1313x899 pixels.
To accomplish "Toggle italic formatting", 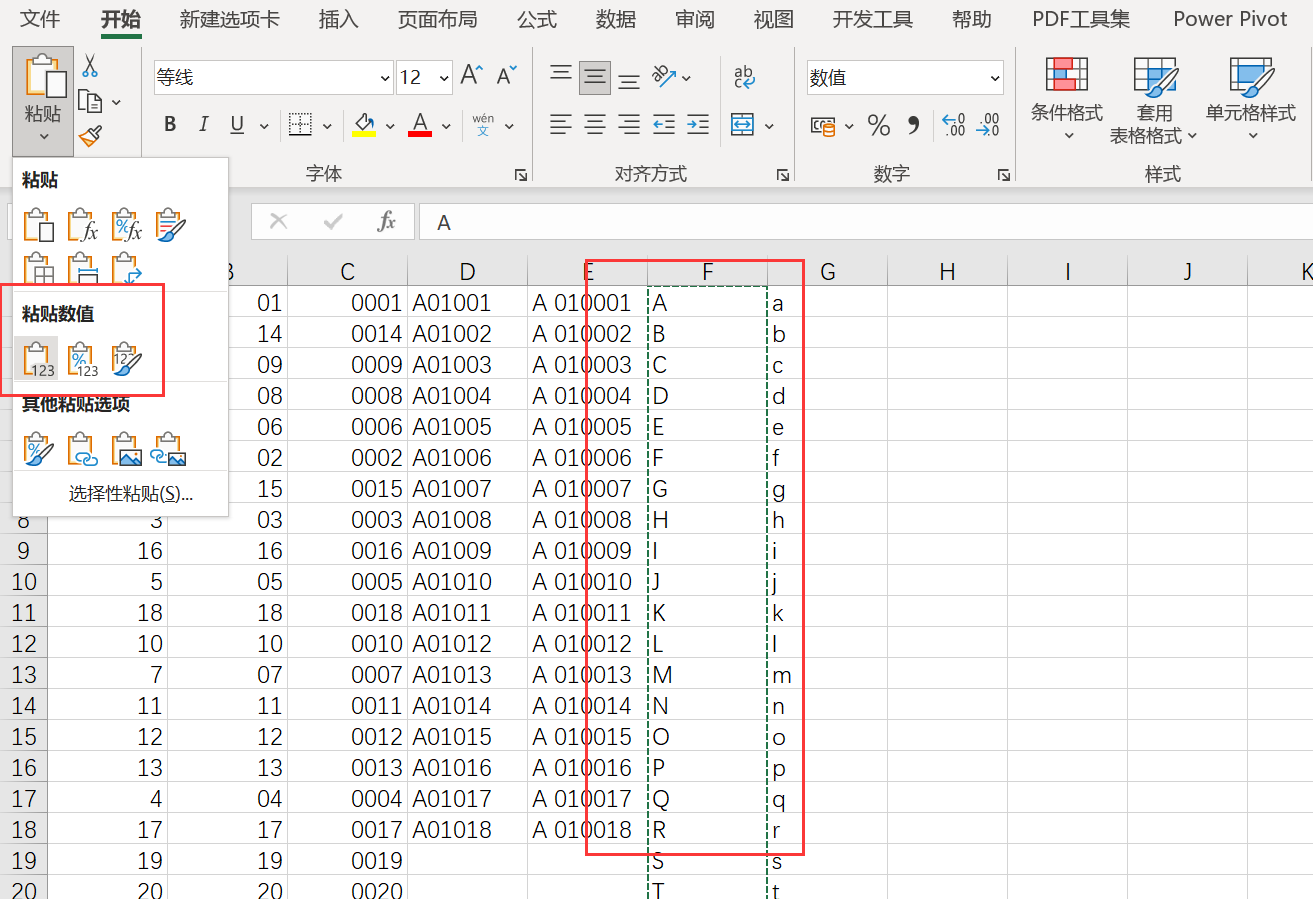I will pyautogui.click(x=203, y=124).
